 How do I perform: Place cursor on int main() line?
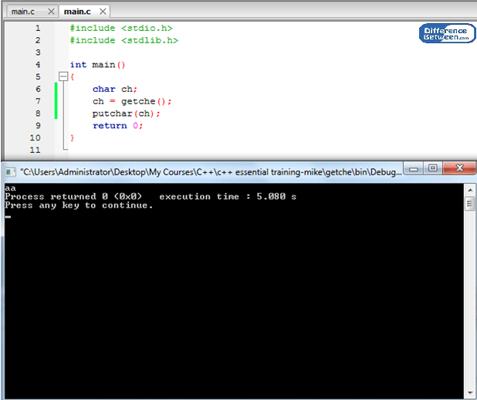97,65
